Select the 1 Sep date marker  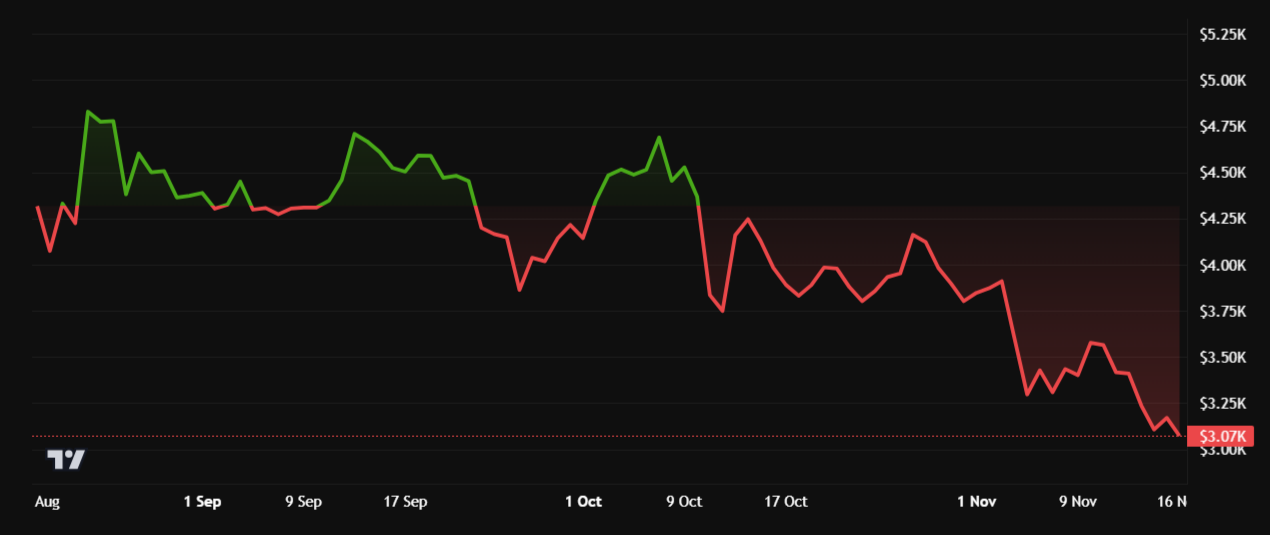coord(203,502)
